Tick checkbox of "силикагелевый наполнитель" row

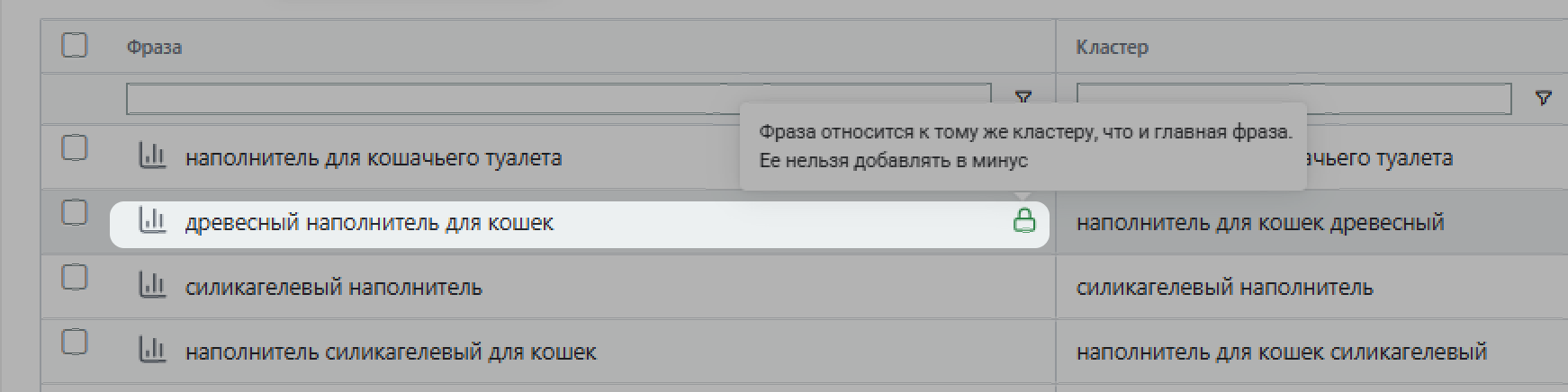click(74, 278)
